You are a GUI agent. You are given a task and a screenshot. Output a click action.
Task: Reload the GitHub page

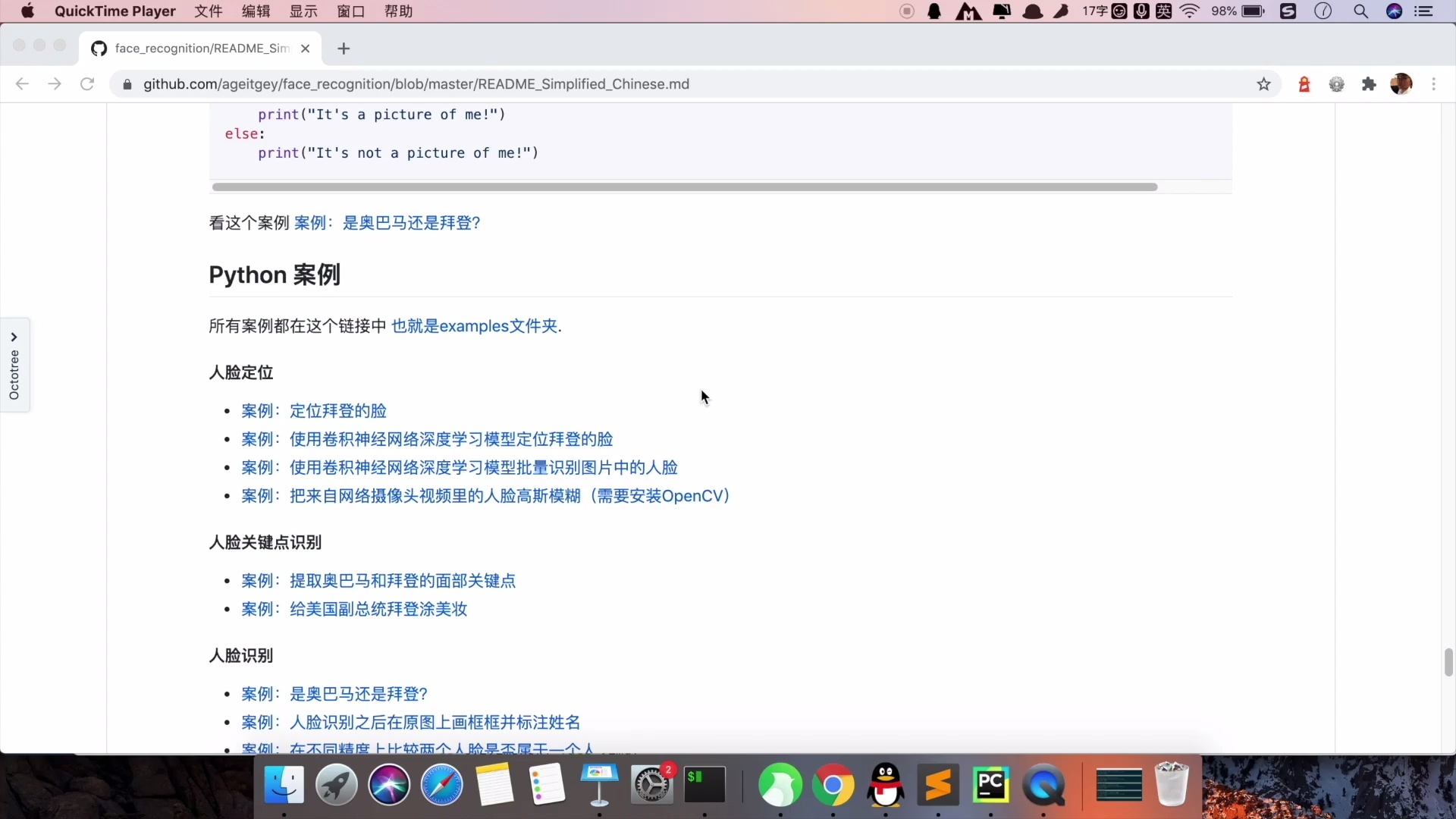[x=87, y=84]
